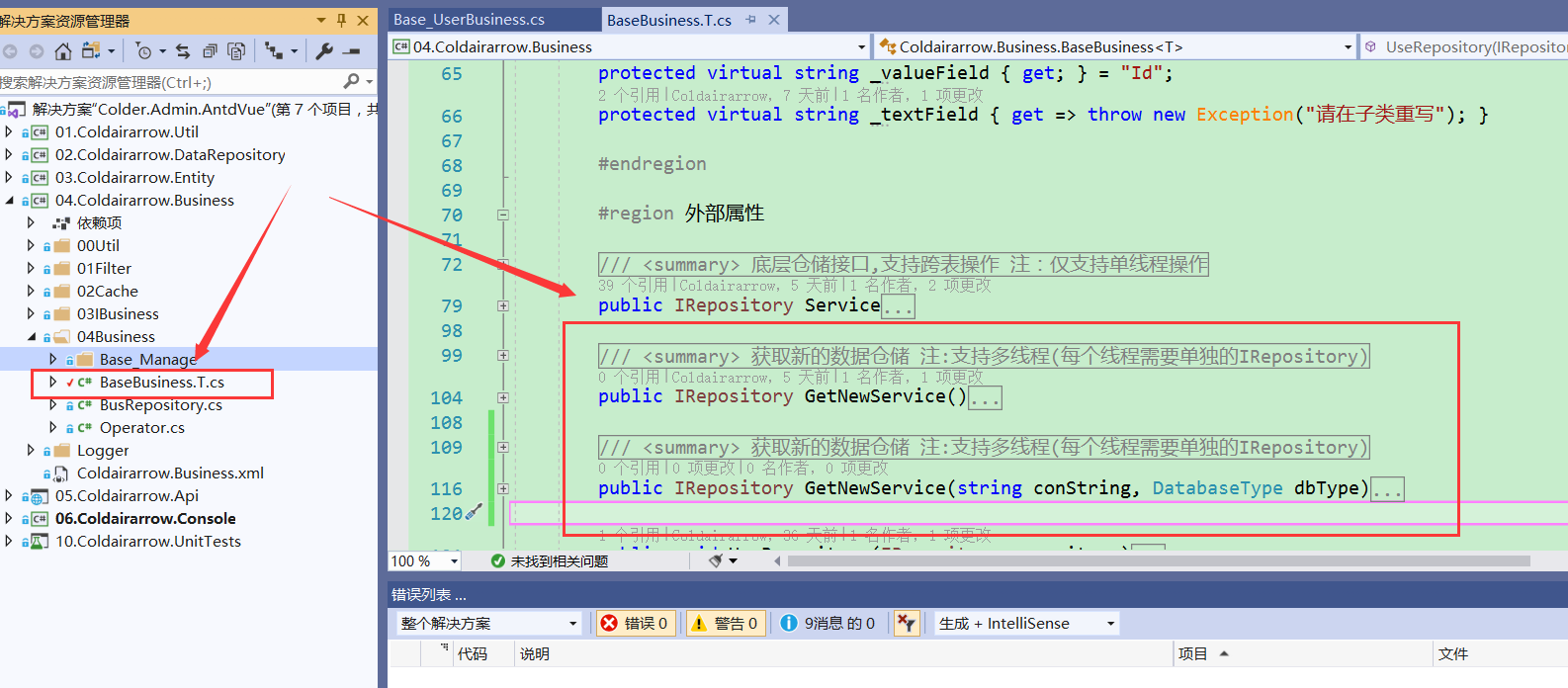
Task: Click the preview selected items dash icon
Action: pos(351,51)
